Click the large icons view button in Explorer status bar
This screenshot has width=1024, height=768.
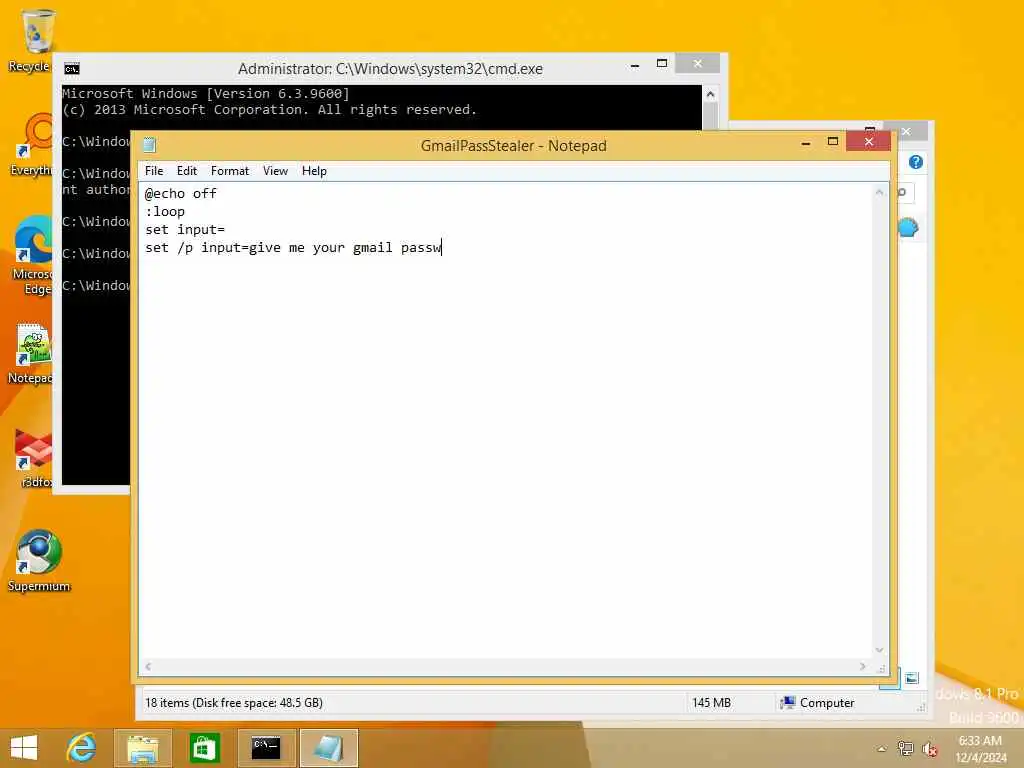[912, 678]
